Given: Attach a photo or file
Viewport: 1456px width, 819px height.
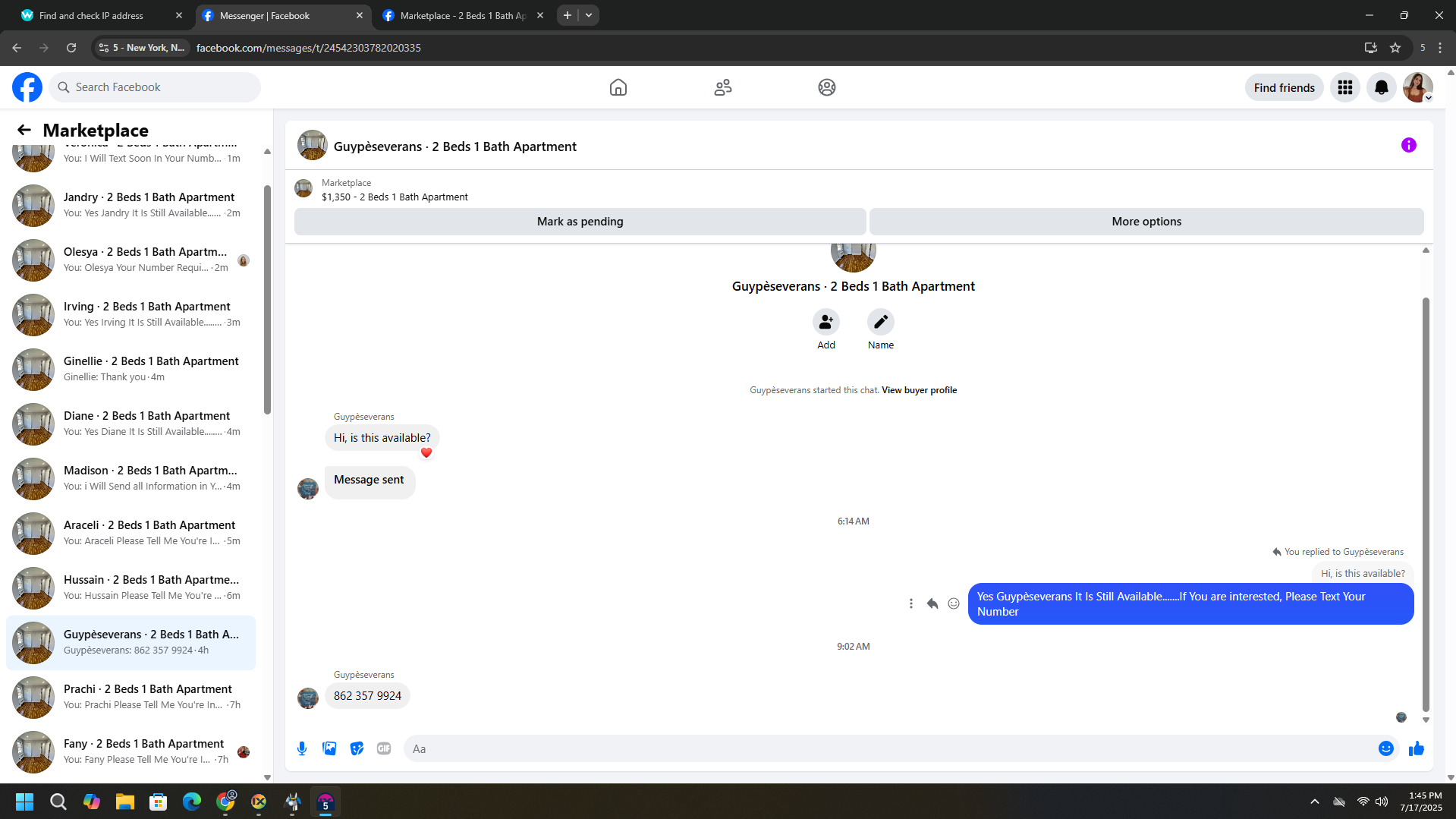Looking at the screenshot, I should click(x=329, y=748).
